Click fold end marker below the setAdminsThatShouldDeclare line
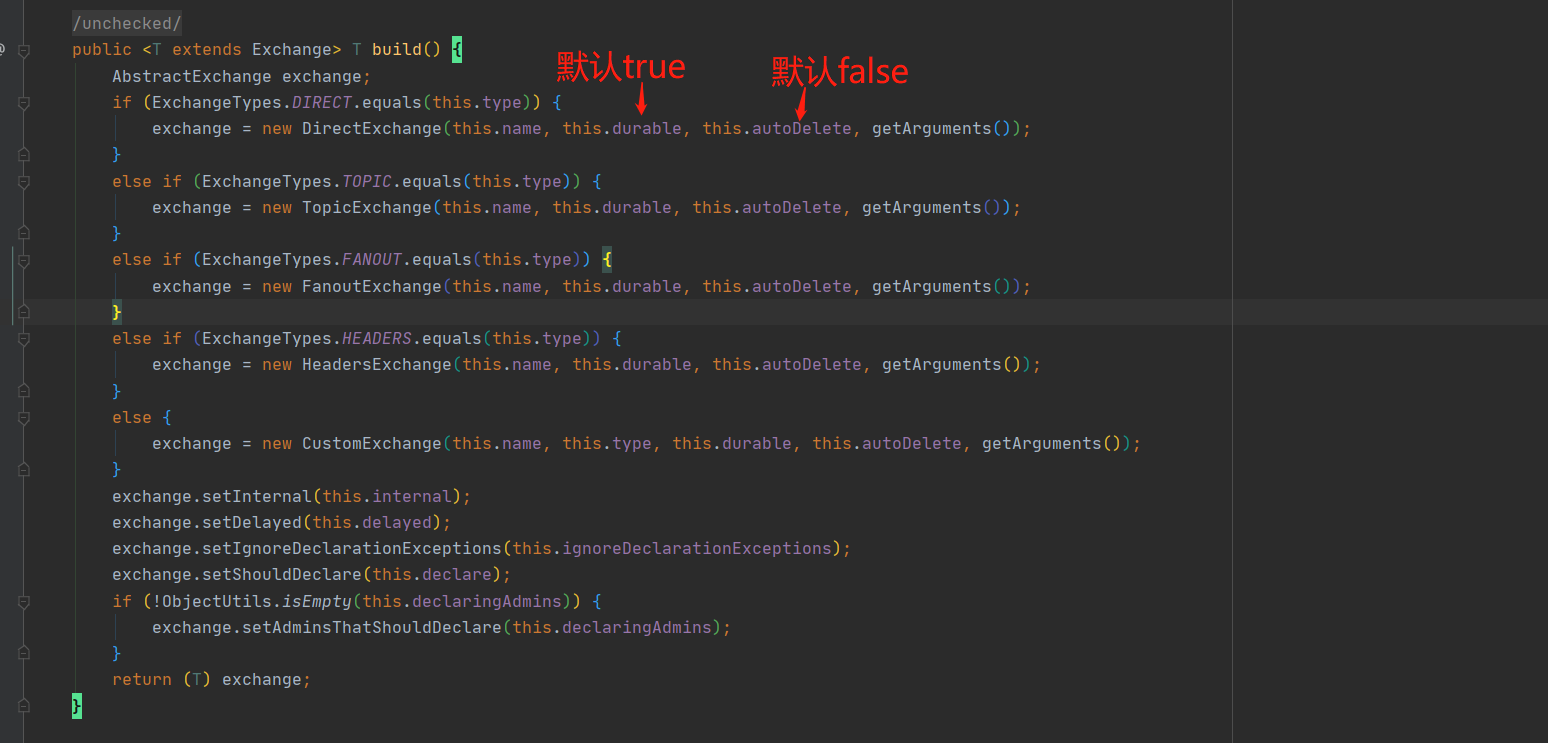Image resolution: width=1548 pixels, height=743 pixels. tap(24, 653)
